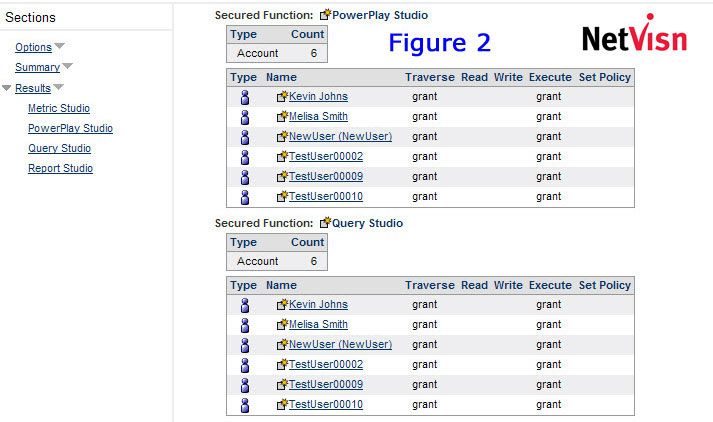Click link icon beside TestUser00010 in Query Studio table
This screenshot has width=713, height=422.
click(282, 404)
